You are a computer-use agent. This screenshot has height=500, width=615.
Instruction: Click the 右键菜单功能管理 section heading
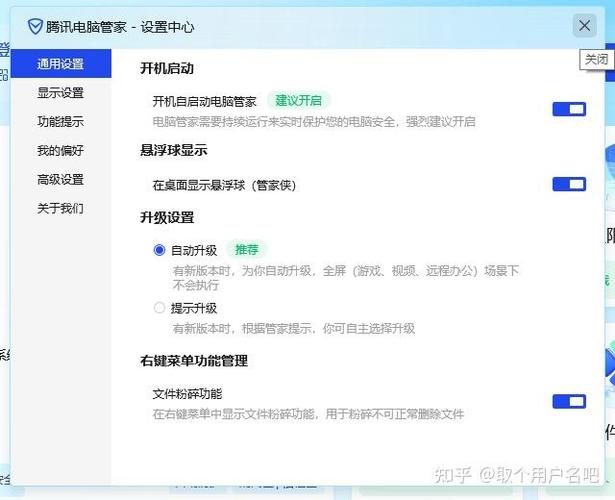coord(194,361)
